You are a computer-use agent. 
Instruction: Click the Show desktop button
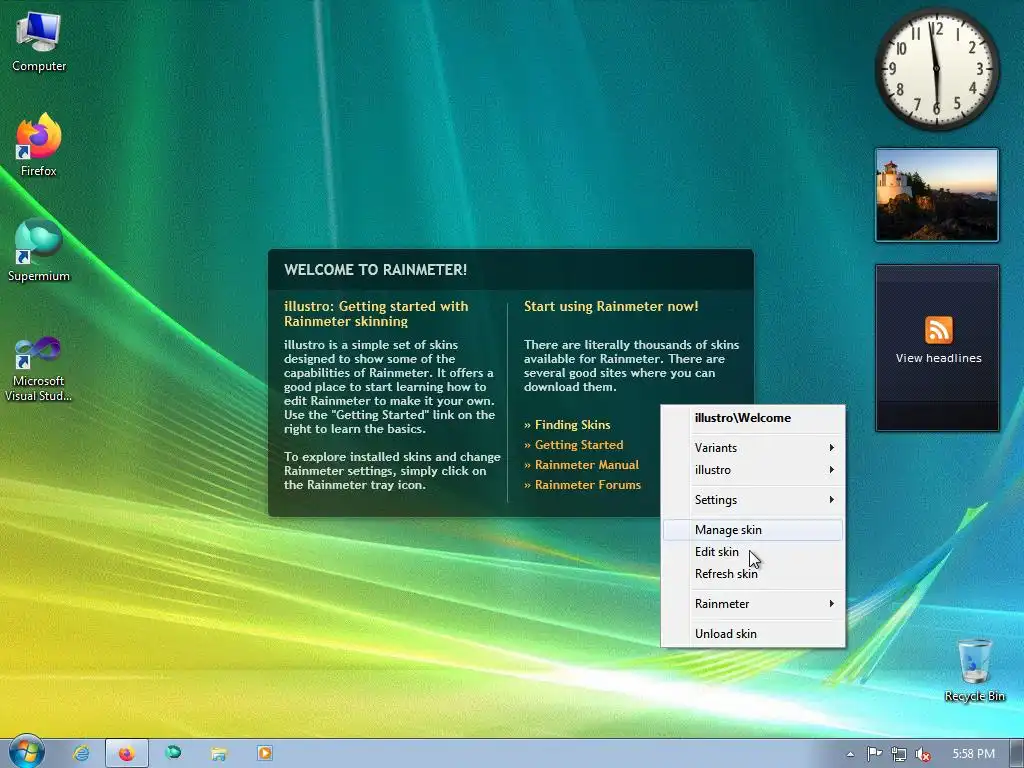1016,754
